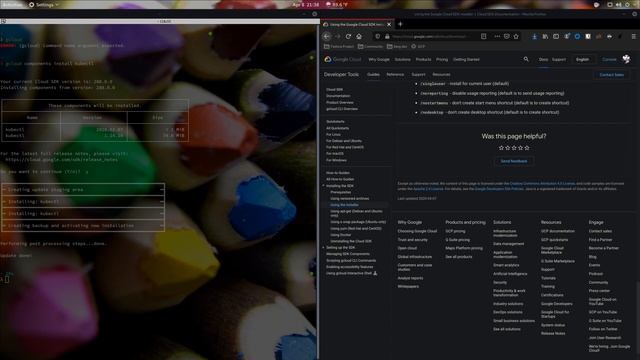
Task: Rate the page with the first star
Action: pos(501,148)
